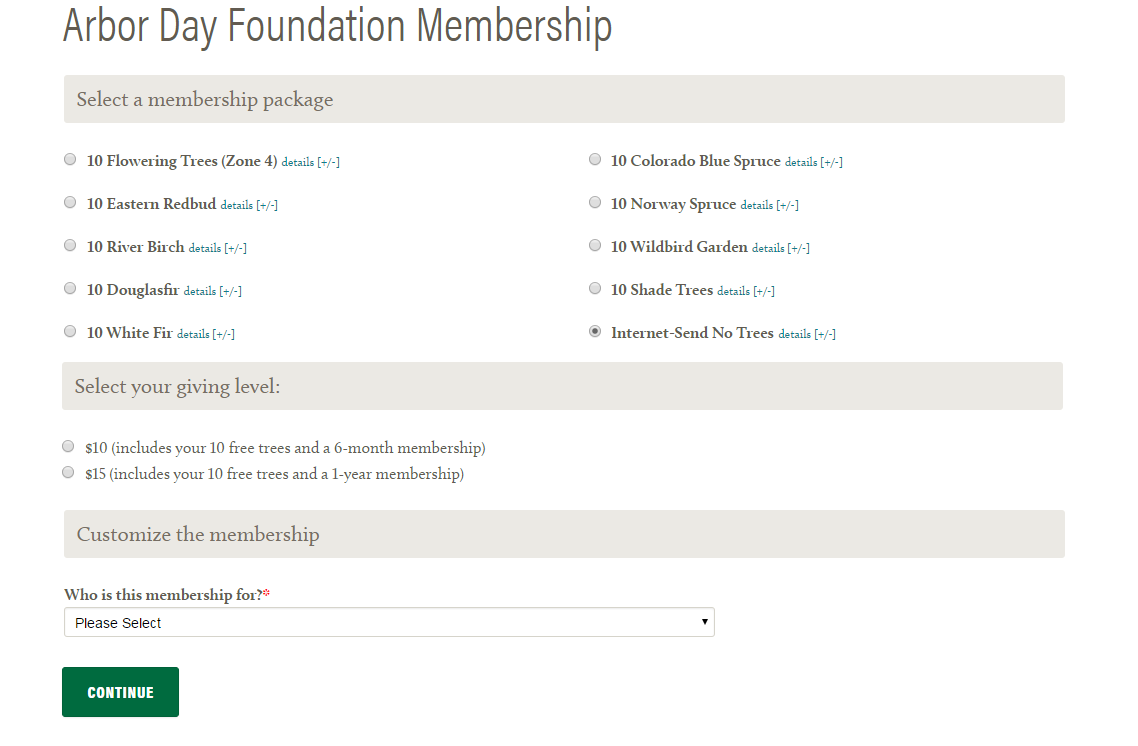Pick the 10 Douglasfir radio button

point(70,288)
